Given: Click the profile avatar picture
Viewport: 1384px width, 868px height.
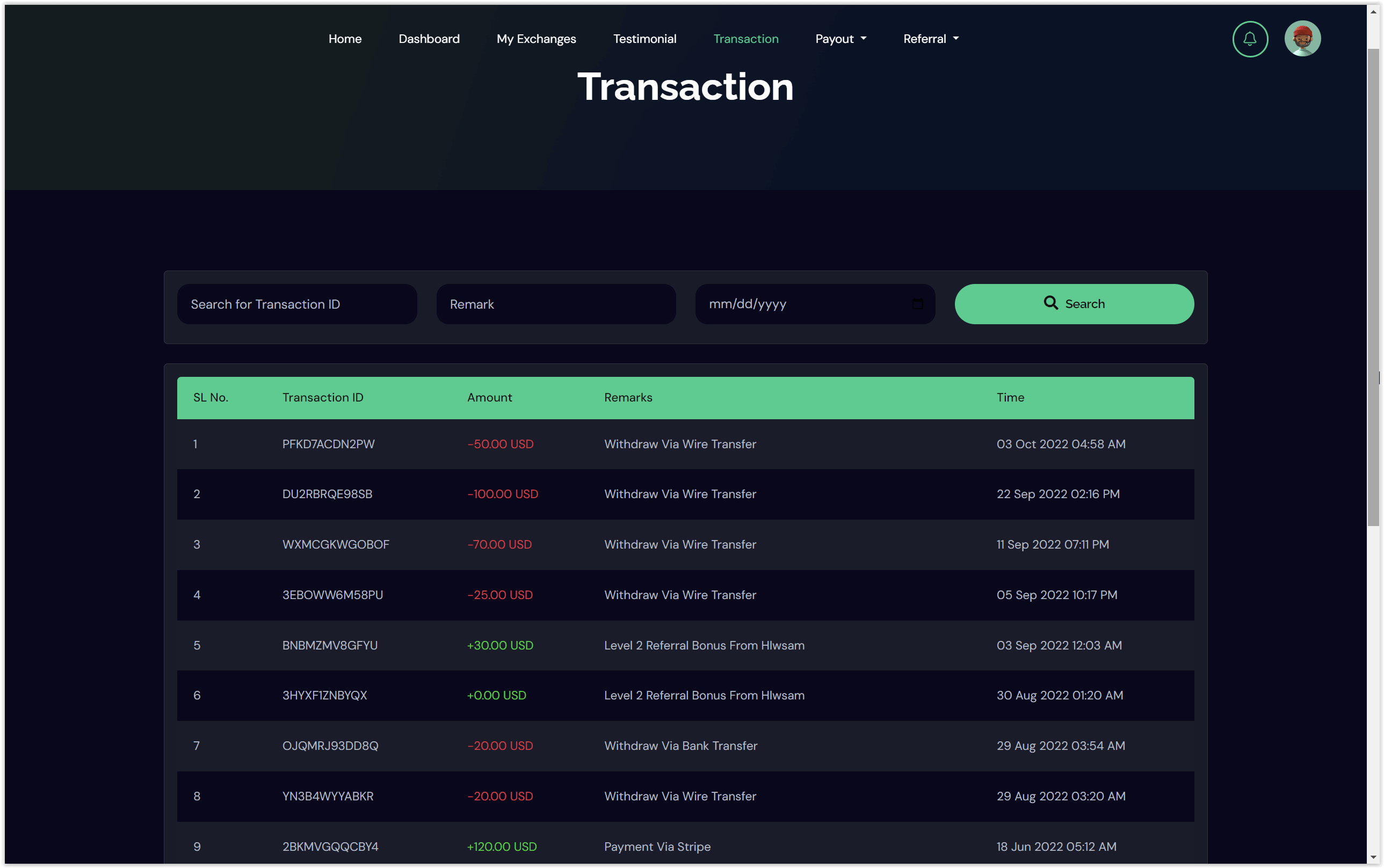Looking at the screenshot, I should (x=1302, y=39).
